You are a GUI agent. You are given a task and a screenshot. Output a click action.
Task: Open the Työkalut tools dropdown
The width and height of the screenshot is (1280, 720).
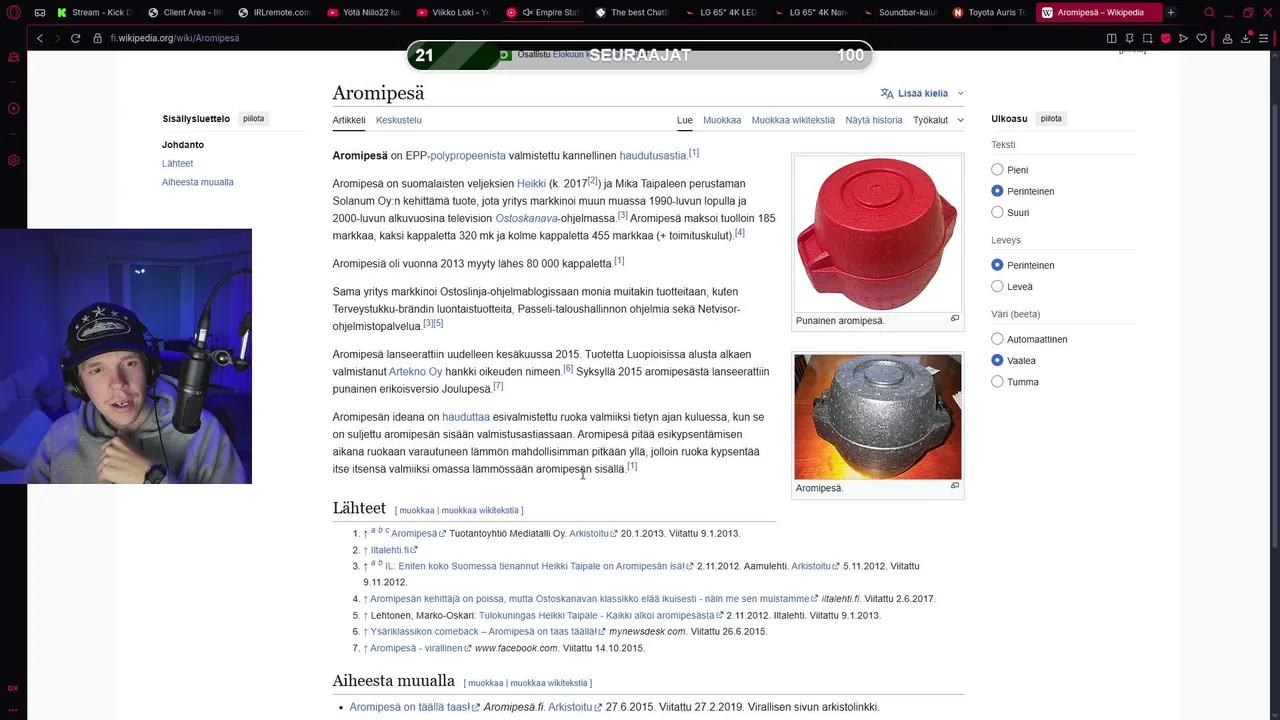[x=938, y=120]
